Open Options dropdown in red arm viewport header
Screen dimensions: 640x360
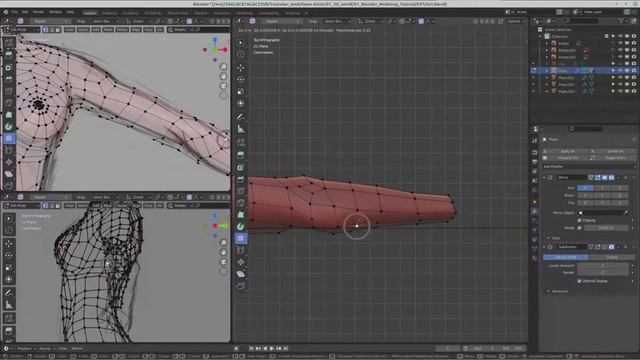[x=516, y=21]
